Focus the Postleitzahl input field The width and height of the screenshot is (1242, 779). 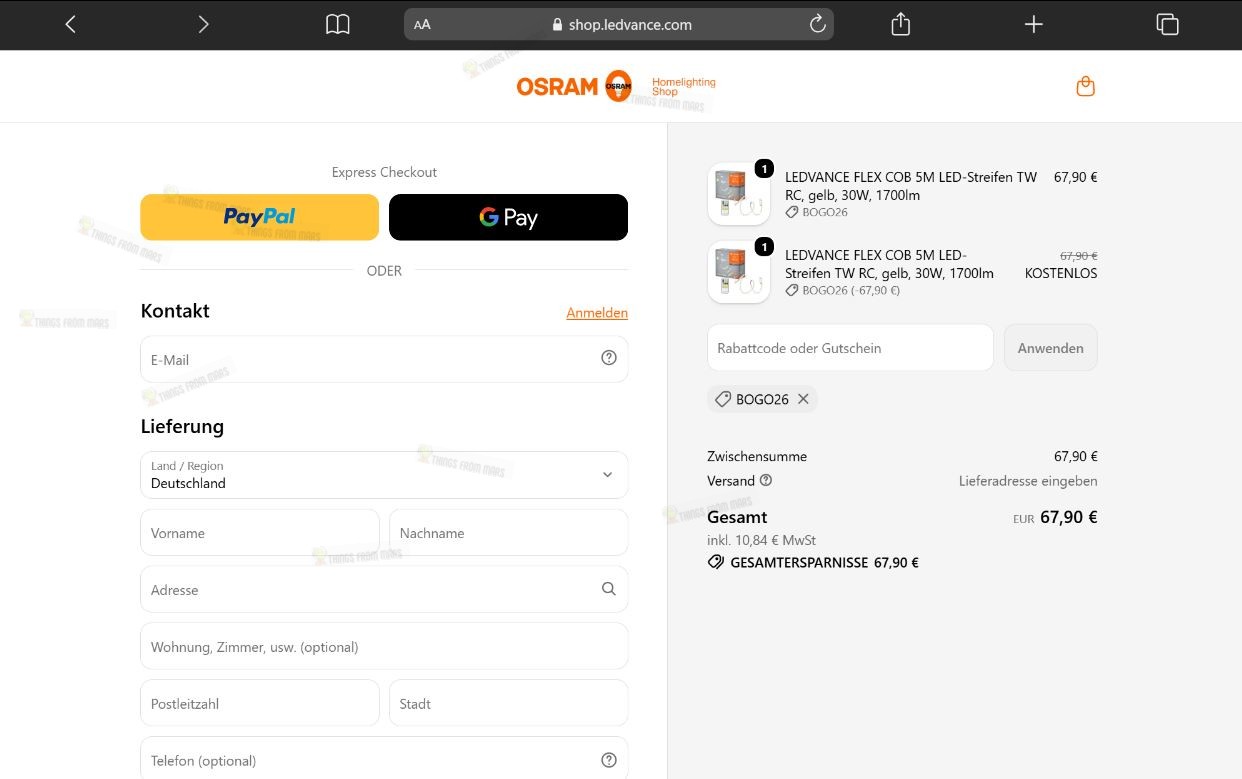click(260, 704)
